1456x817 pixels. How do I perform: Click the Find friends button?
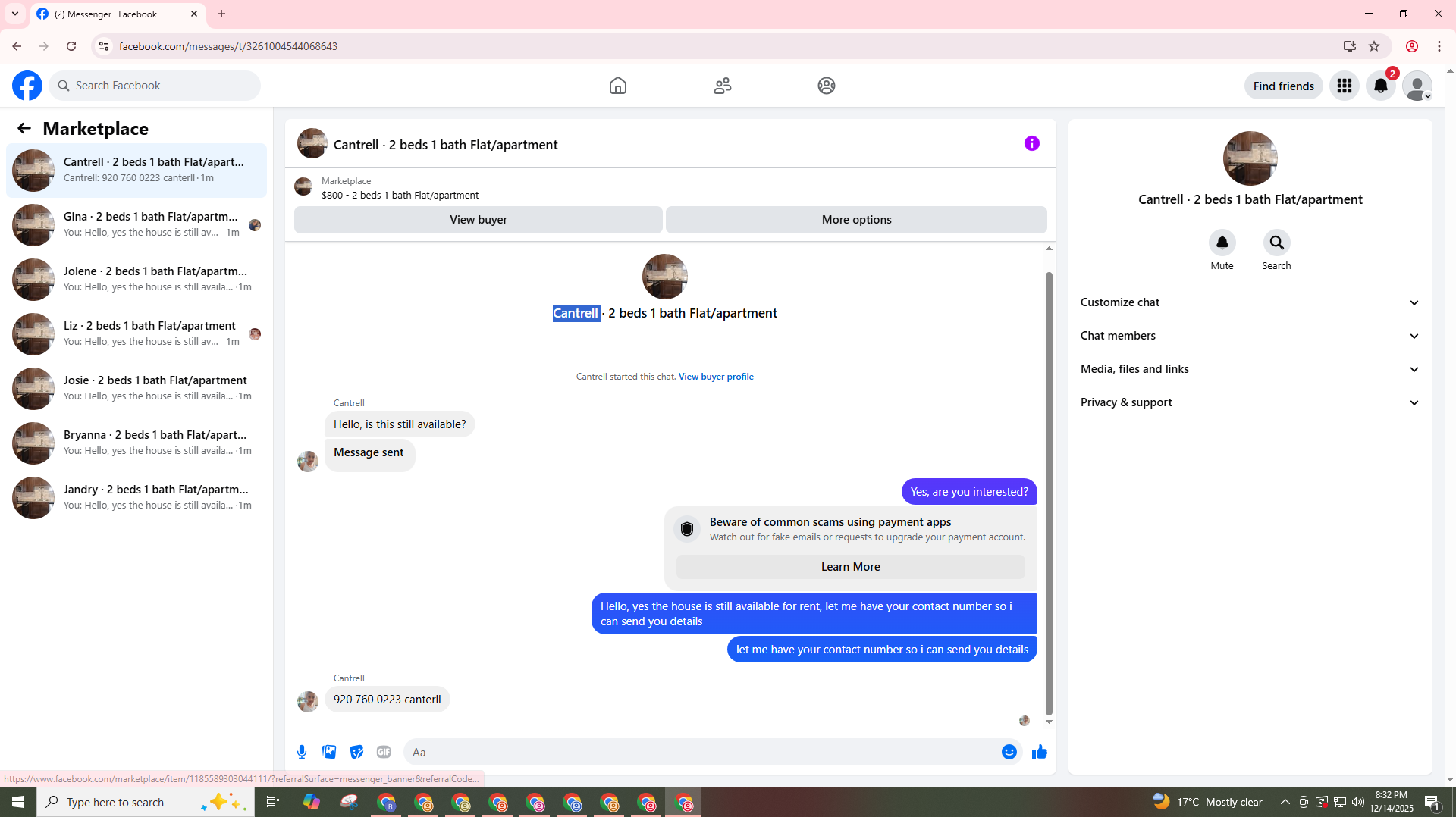pyautogui.click(x=1283, y=86)
